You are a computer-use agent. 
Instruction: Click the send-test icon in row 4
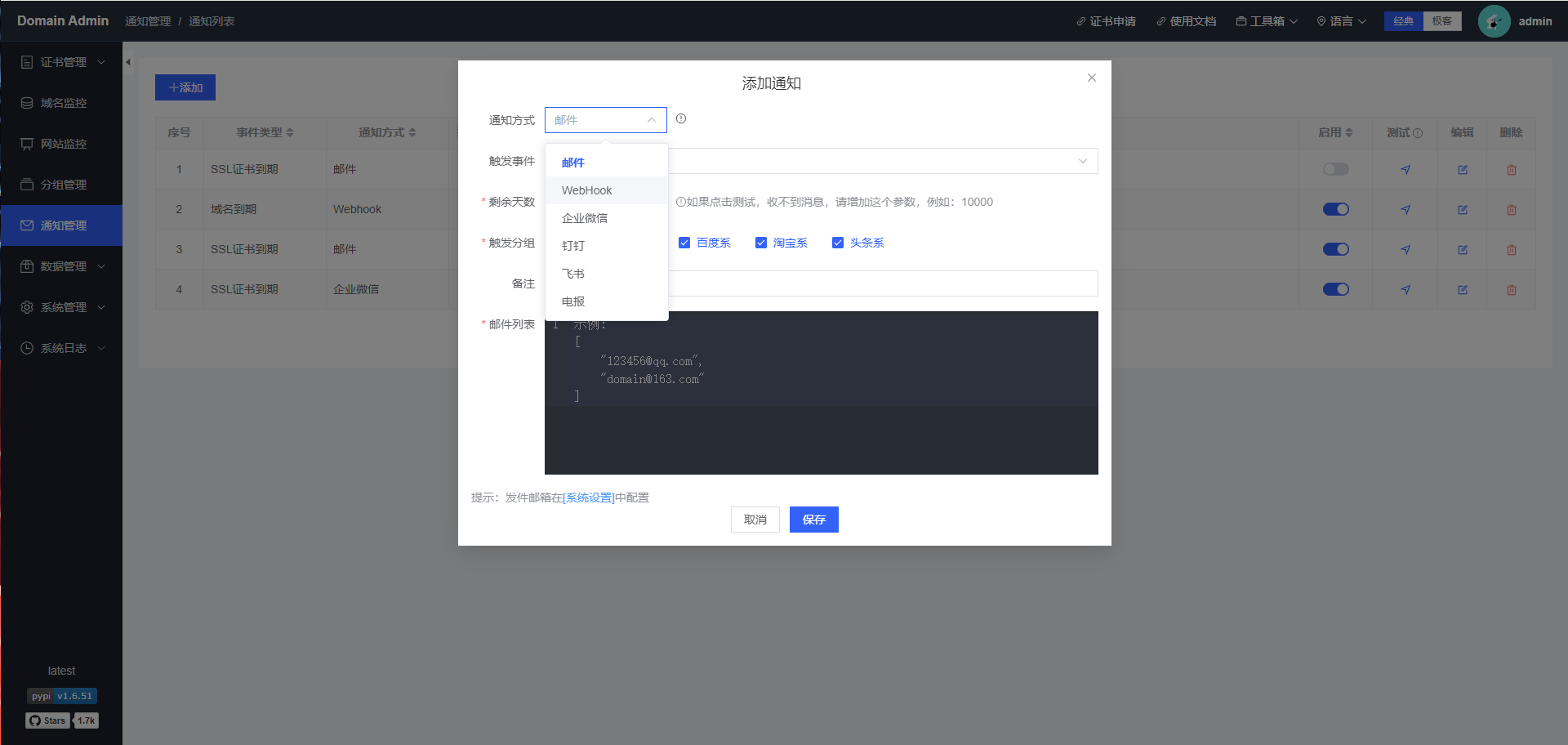pyautogui.click(x=1405, y=290)
